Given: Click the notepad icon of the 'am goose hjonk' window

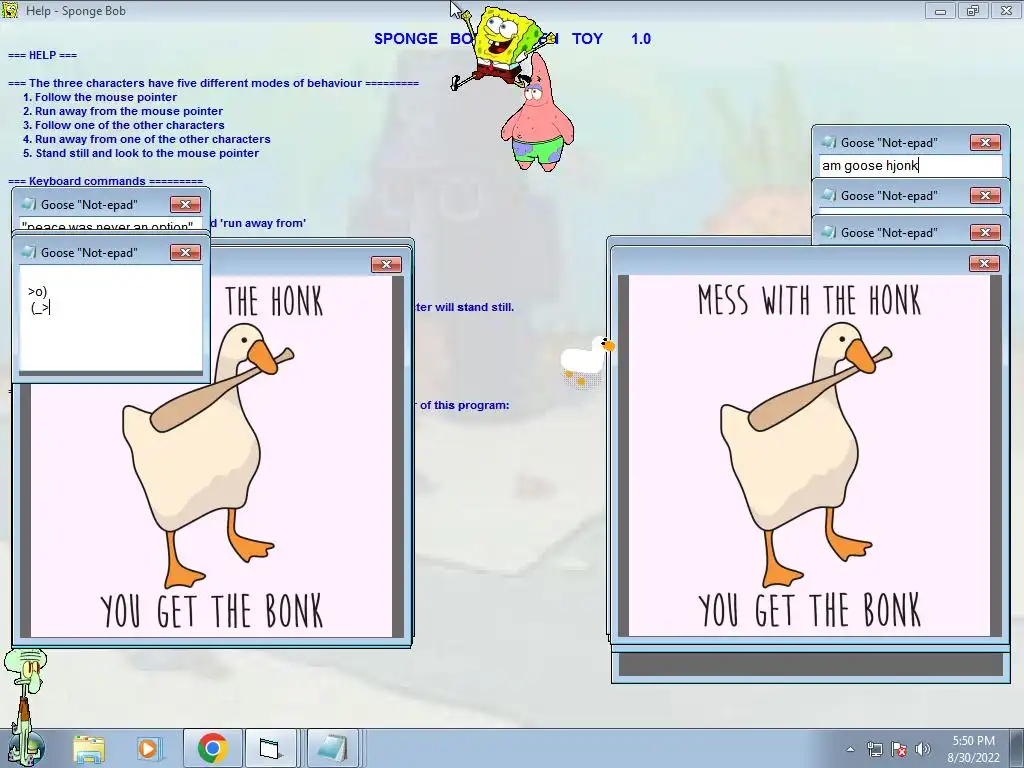Looking at the screenshot, I should (828, 142).
